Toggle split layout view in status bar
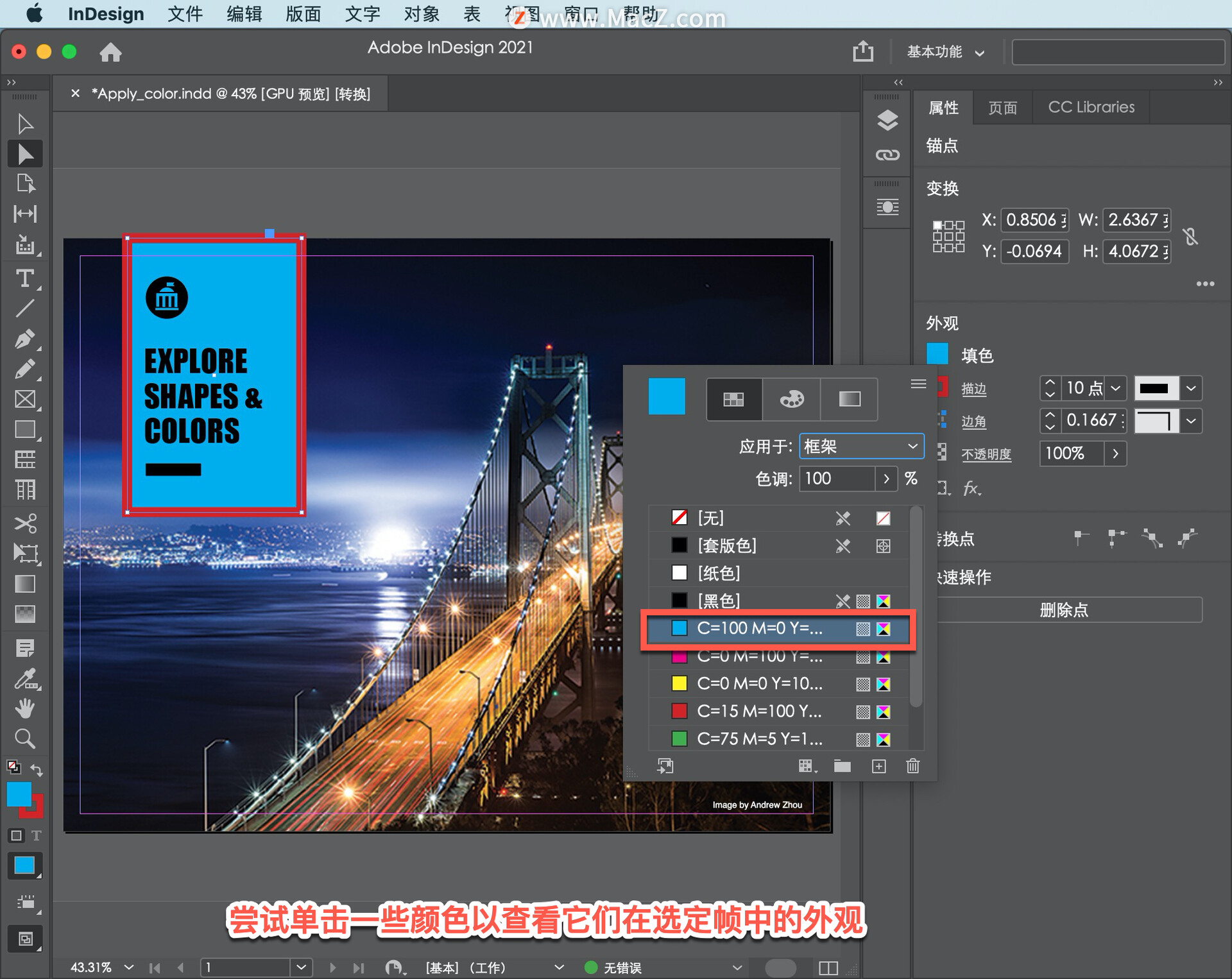The height and width of the screenshot is (979, 1232). coord(828,967)
